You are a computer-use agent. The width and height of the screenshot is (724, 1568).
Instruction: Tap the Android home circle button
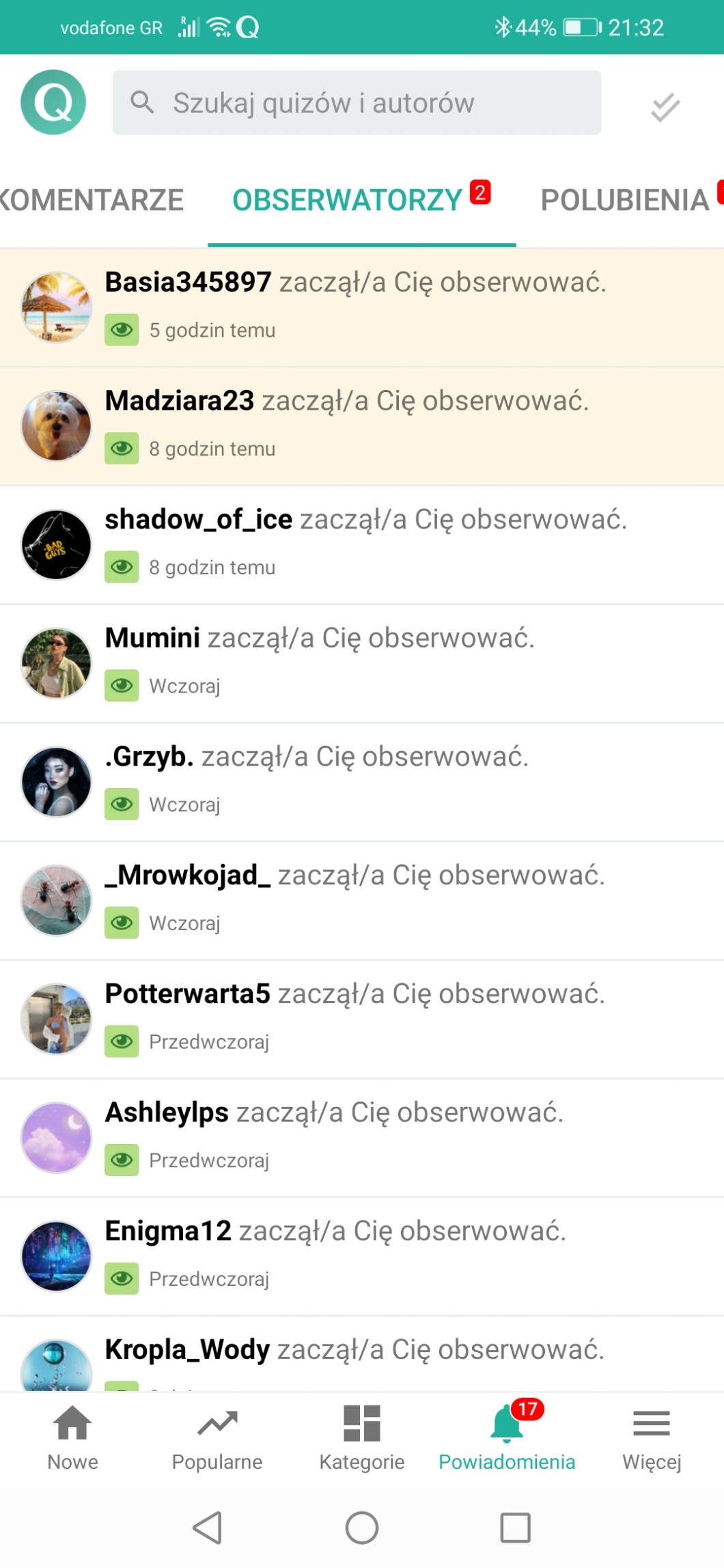pyautogui.click(x=362, y=1528)
